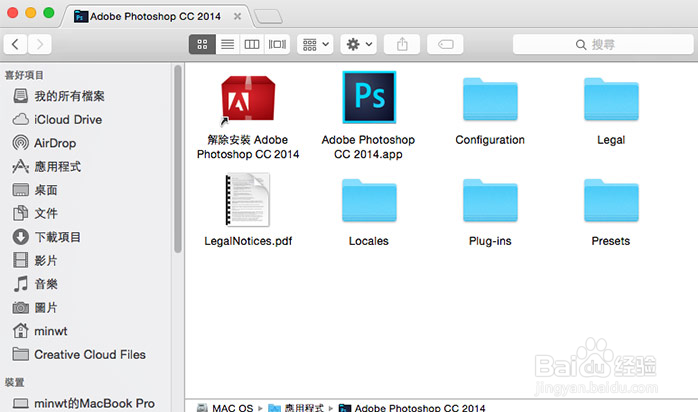Image resolution: width=698 pixels, height=412 pixels.
Task: Switch to column view
Action: (x=252, y=44)
